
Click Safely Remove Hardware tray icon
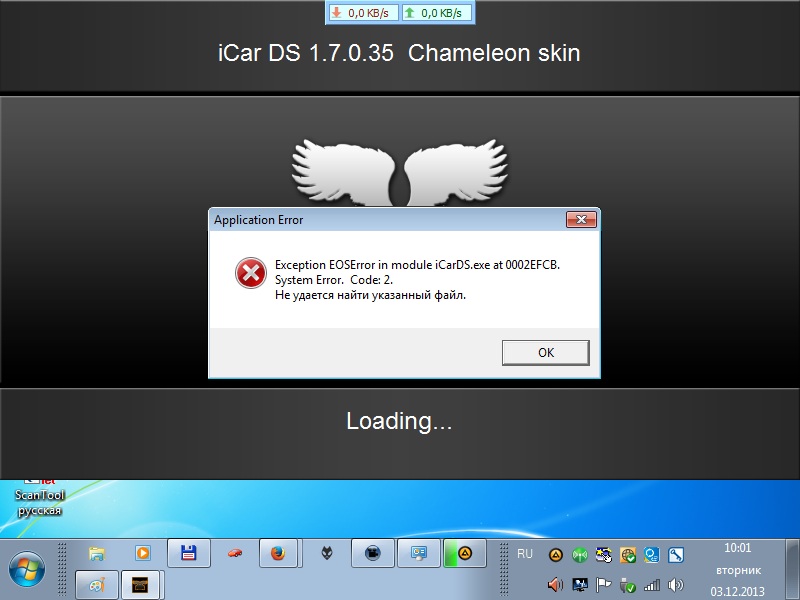pos(628,585)
